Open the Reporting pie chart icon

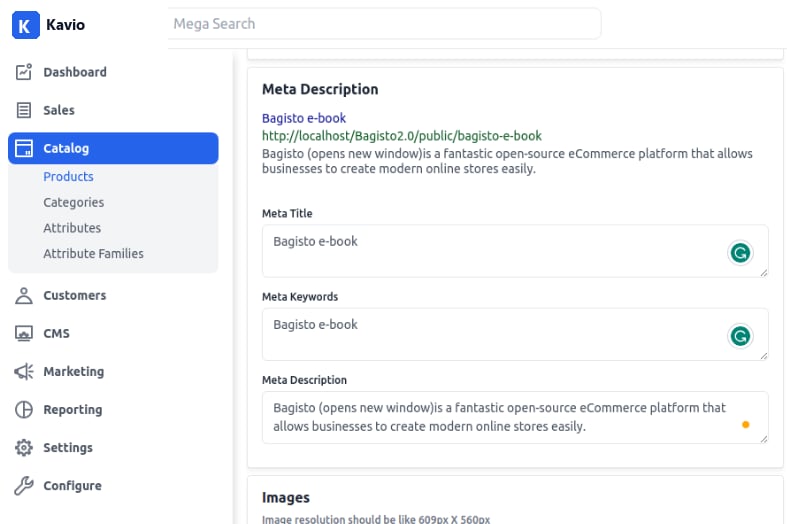pos(24,410)
